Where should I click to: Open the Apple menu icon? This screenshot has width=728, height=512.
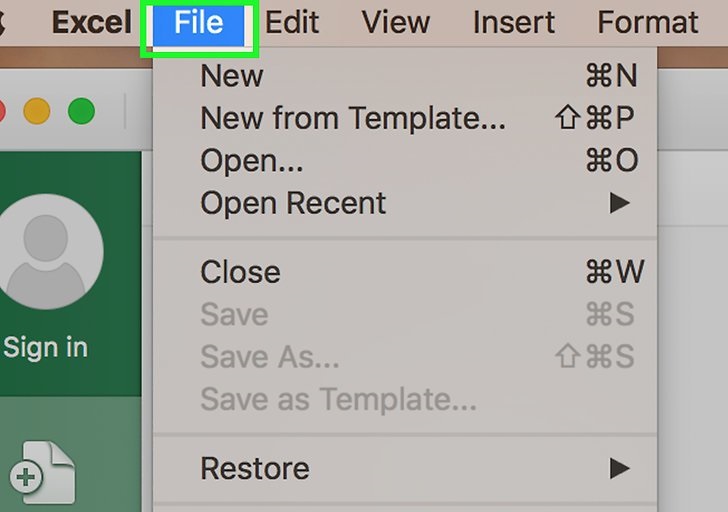[x=2, y=22]
